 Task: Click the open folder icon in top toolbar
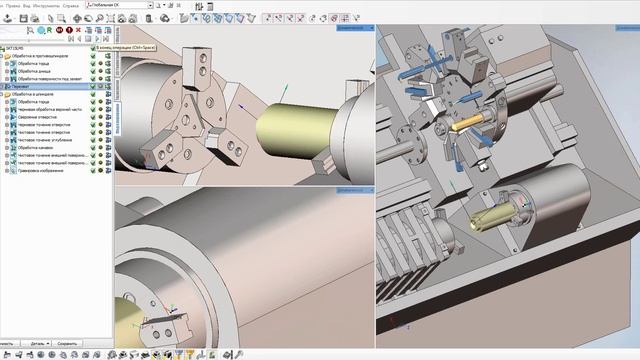(x=184, y=18)
